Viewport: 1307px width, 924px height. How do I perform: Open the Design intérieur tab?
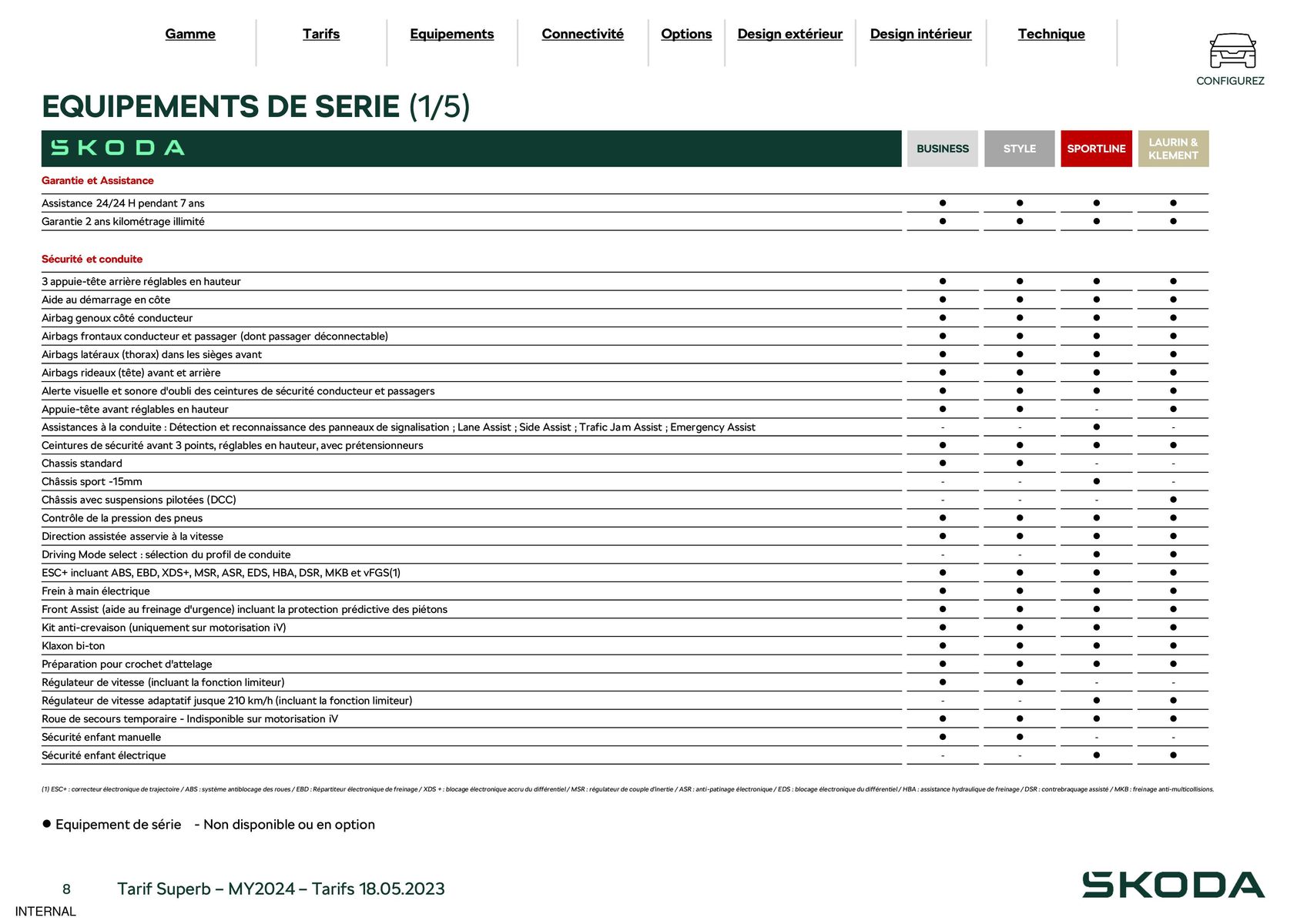(921, 34)
